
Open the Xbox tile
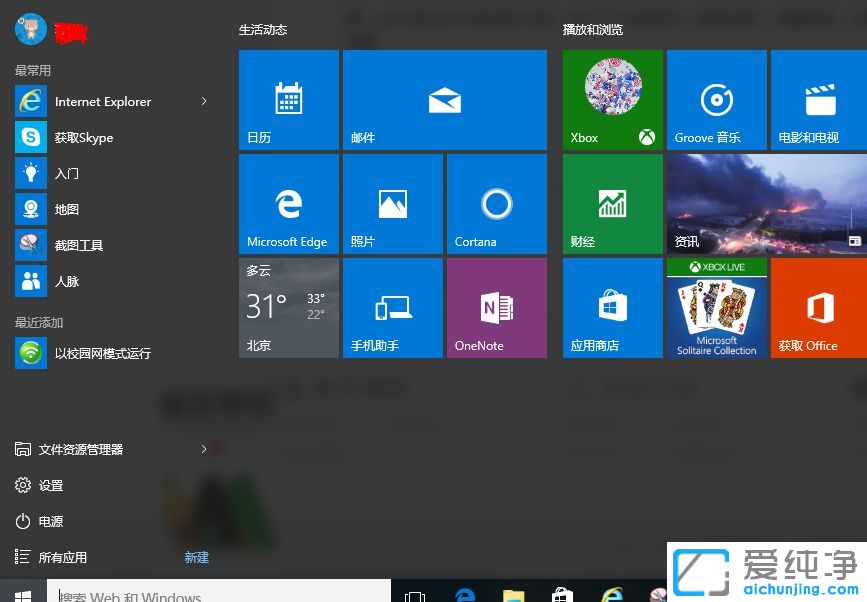[x=611, y=99]
